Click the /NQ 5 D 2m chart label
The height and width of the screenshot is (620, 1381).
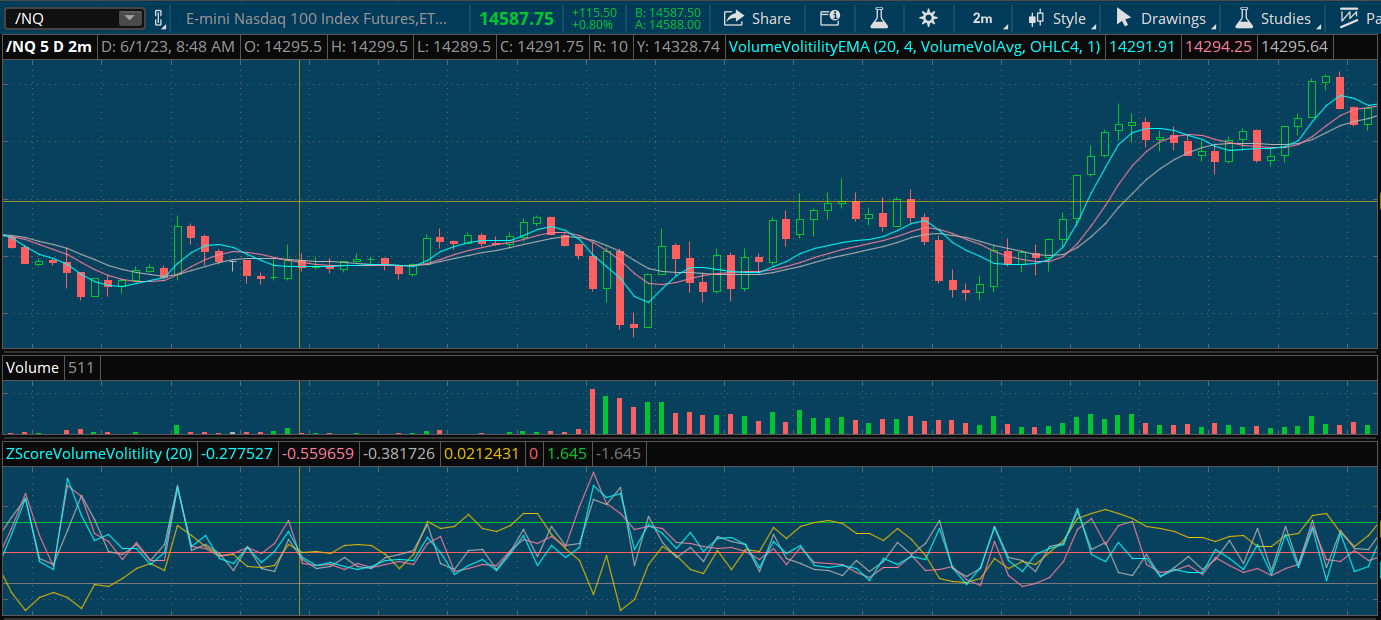pos(49,47)
